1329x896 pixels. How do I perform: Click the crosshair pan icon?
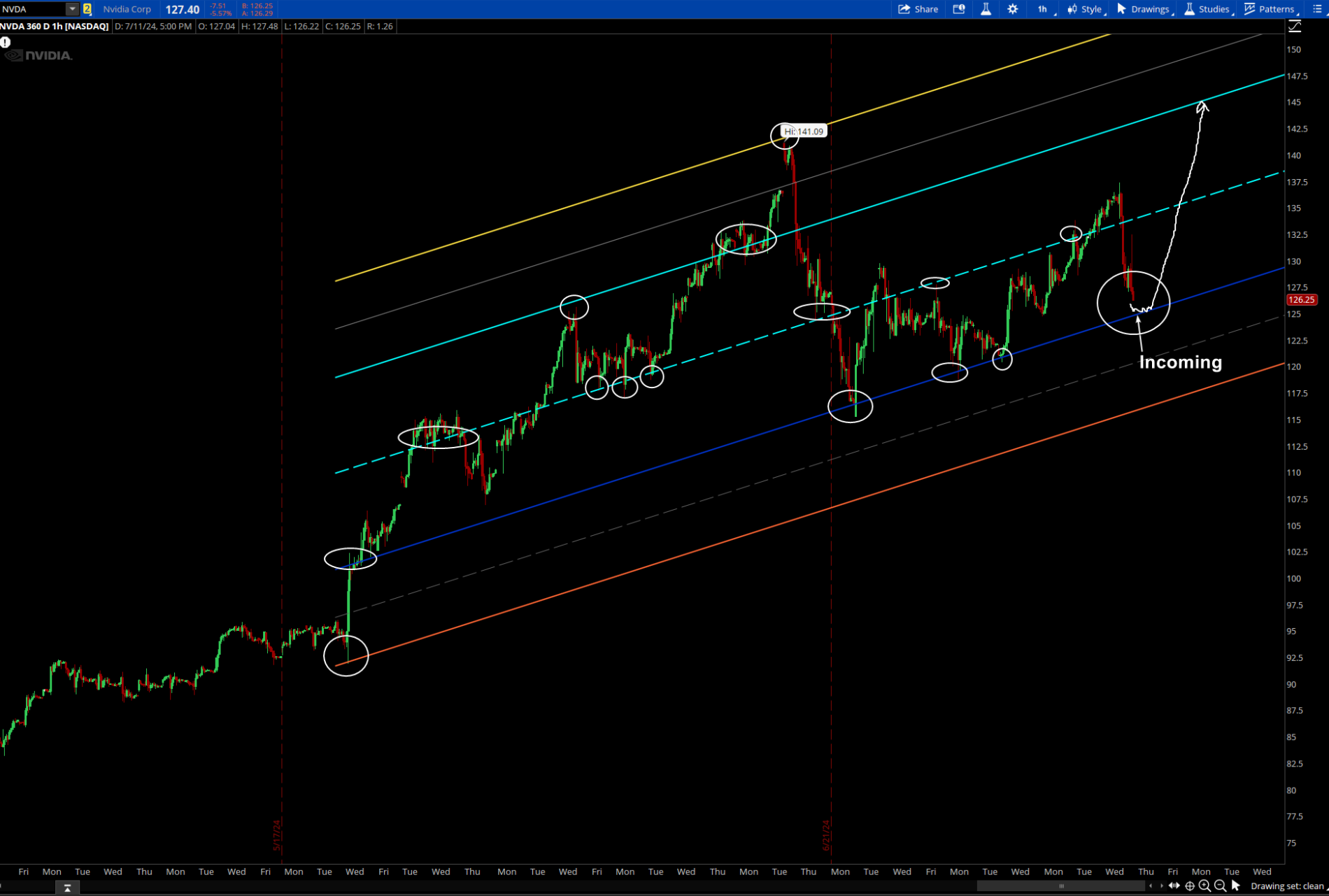tap(1190, 886)
